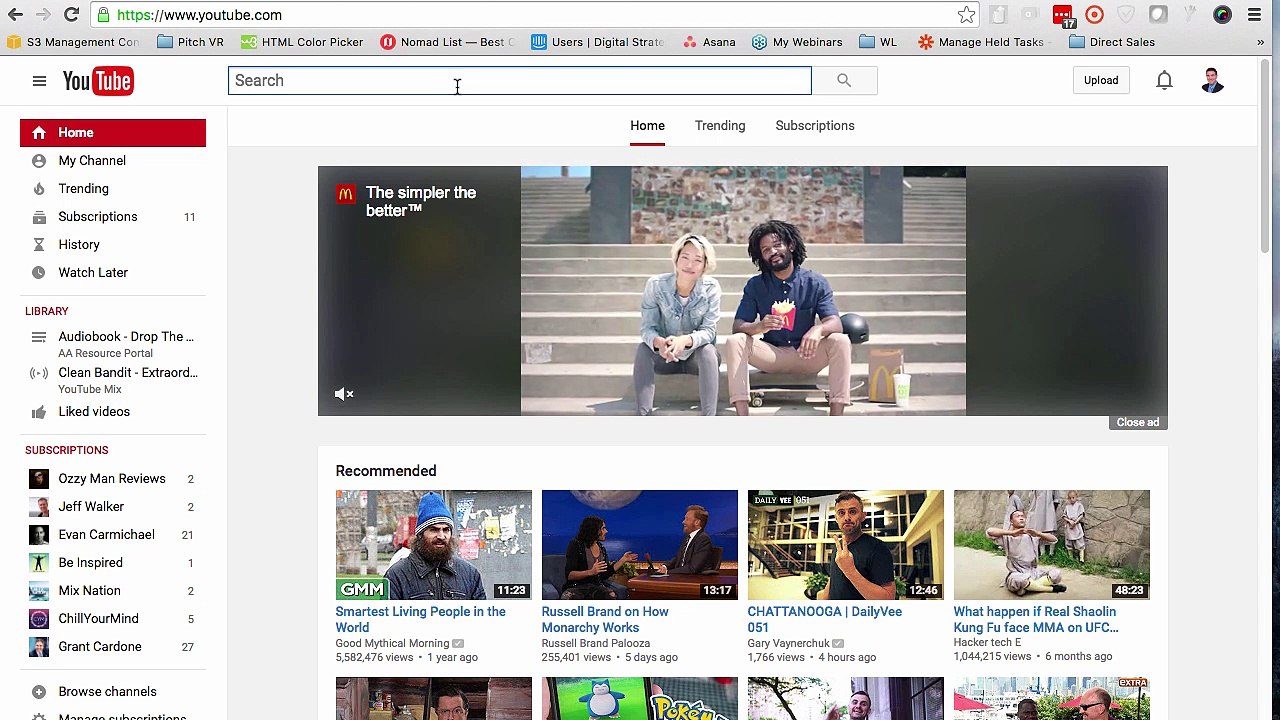Click the McDonald's ad video
The width and height of the screenshot is (1280, 720).
coord(743,290)
